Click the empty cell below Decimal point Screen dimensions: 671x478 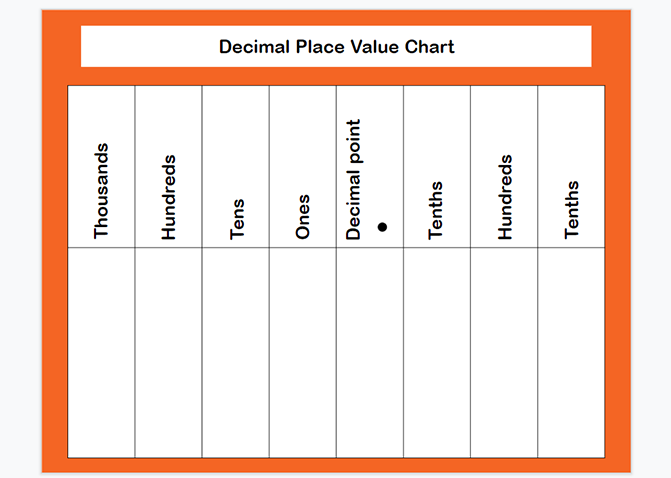(x=370, y=352)
